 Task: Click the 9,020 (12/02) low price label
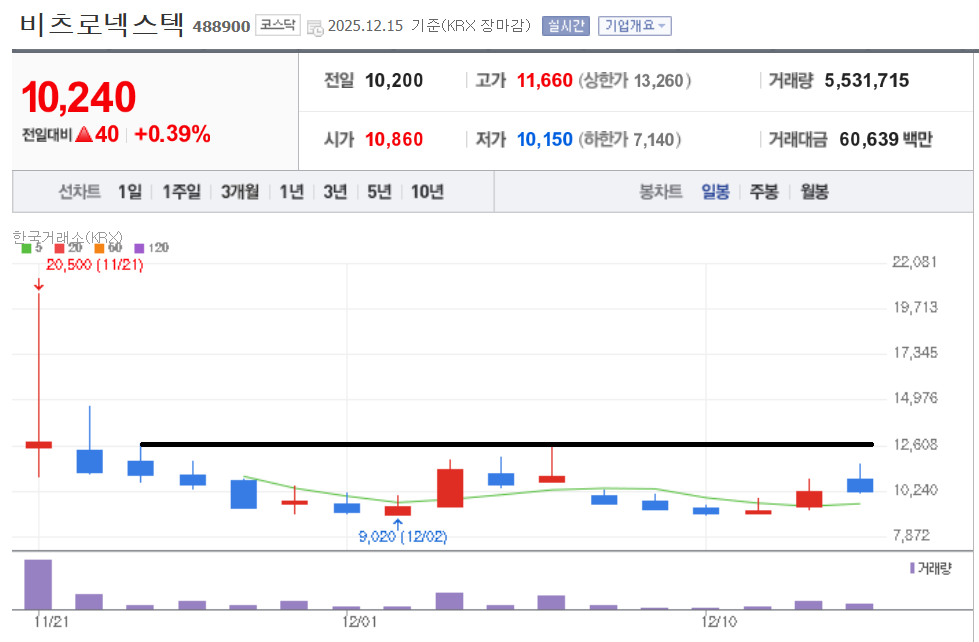coord(403,536)
